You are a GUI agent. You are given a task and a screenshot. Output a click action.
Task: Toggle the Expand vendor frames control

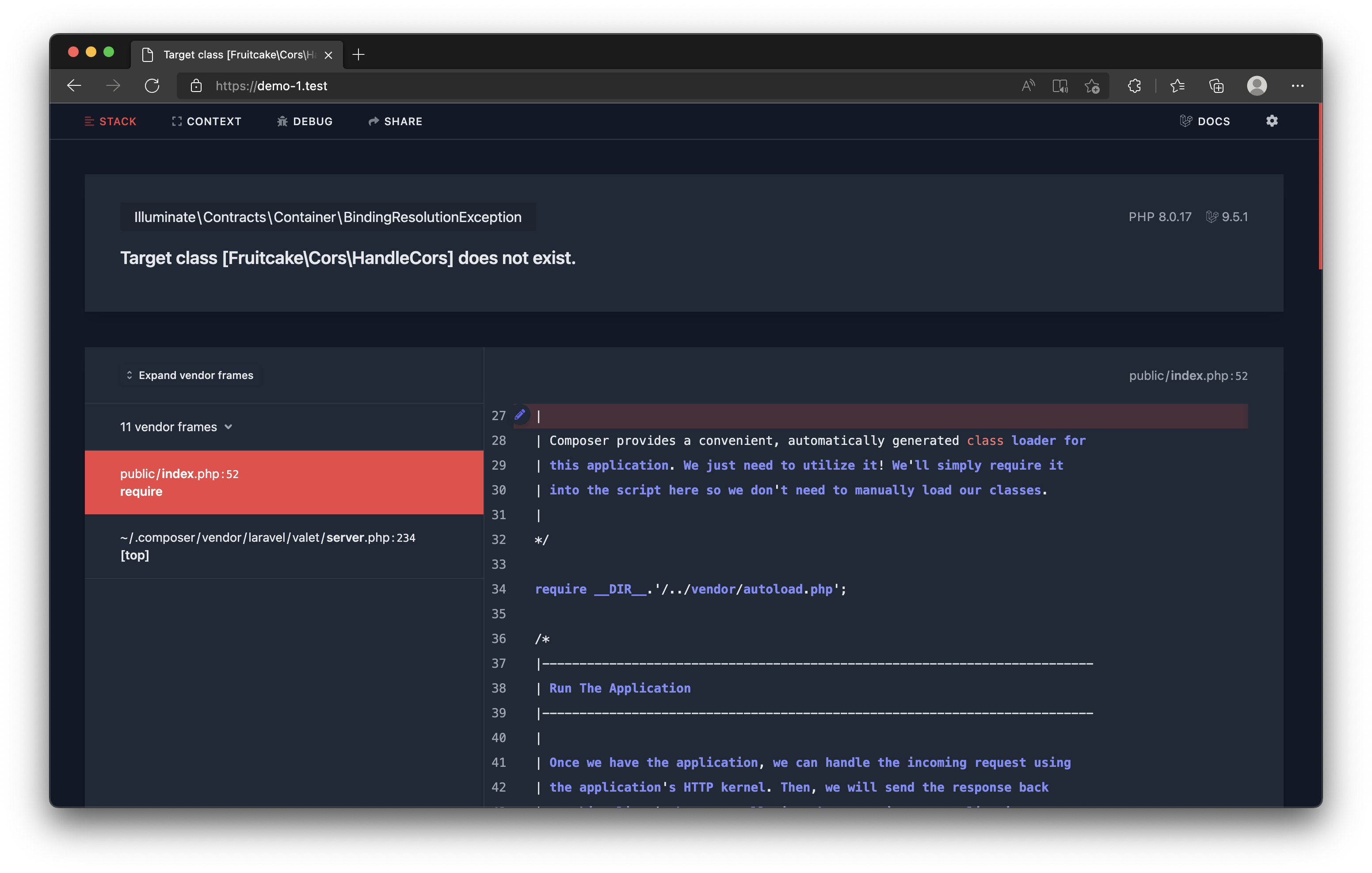tap(190, 375)
